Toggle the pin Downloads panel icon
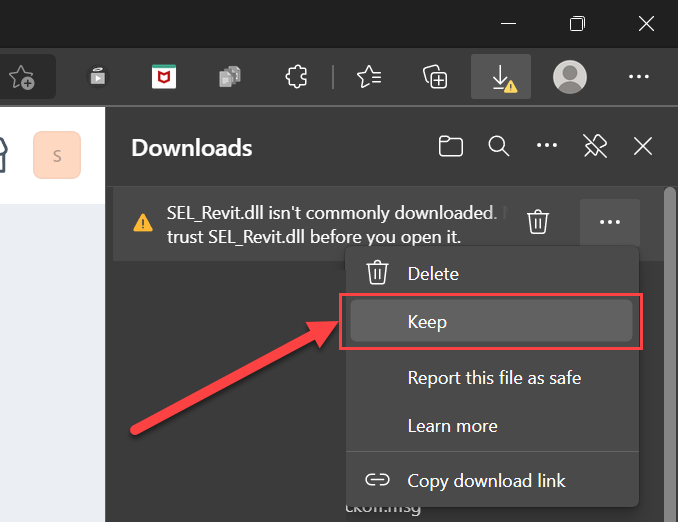 pos(595,146)
